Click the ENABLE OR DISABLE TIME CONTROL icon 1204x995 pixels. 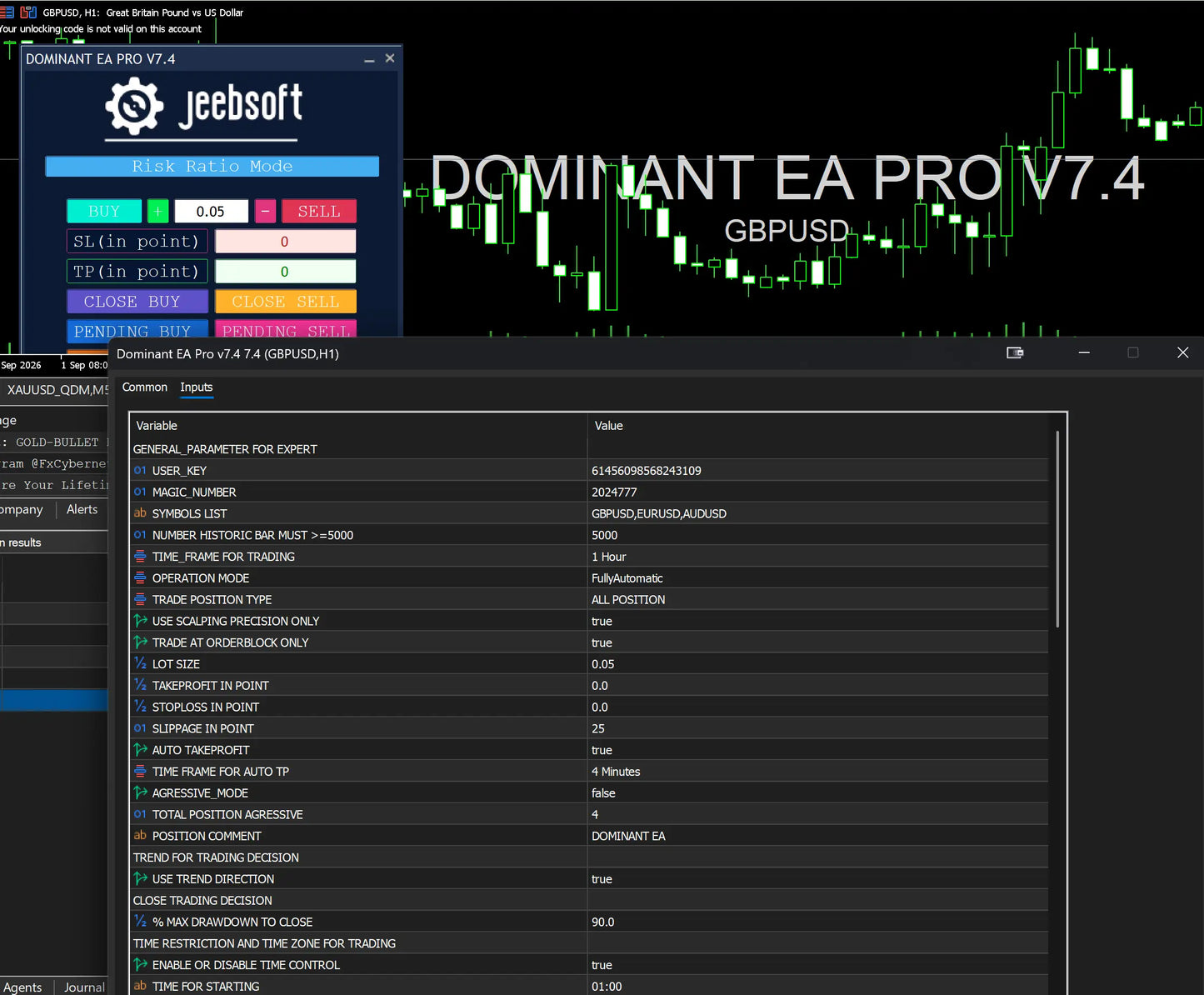(140, 965)
